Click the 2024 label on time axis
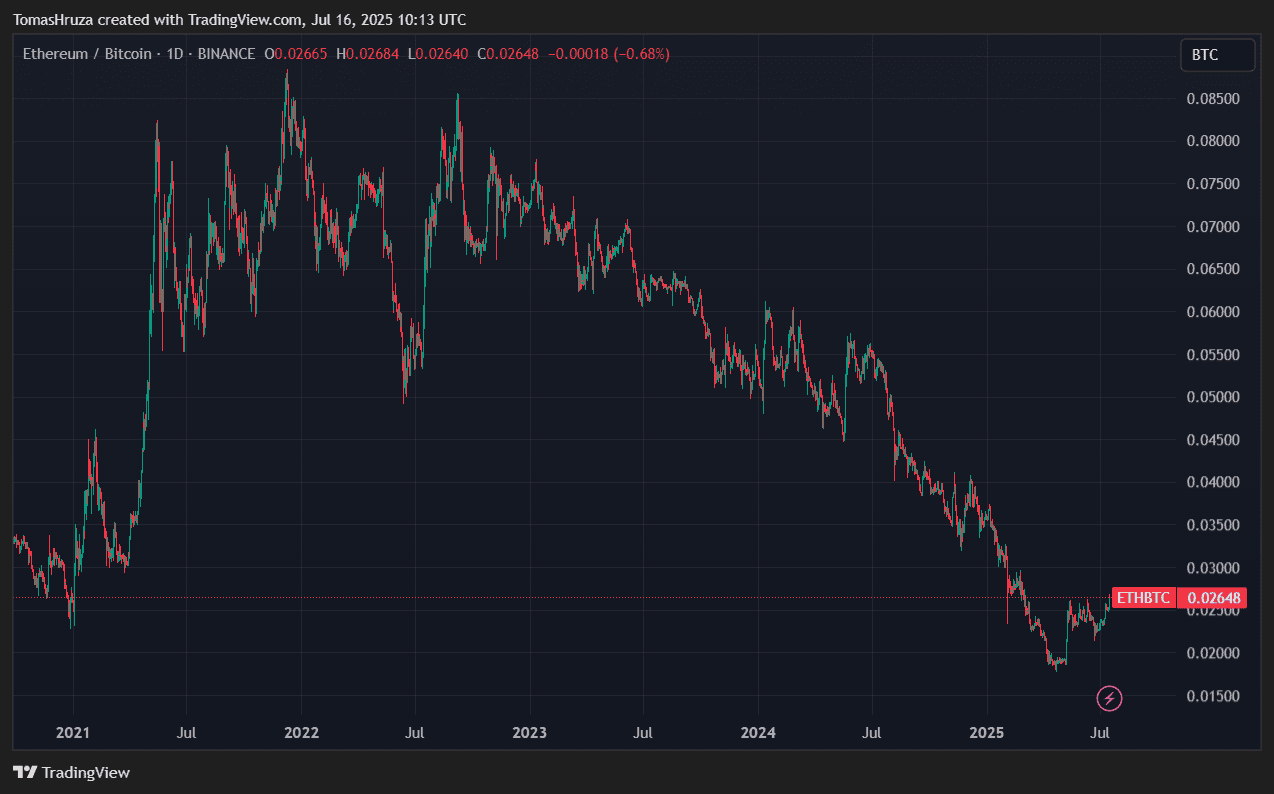Screen dimensions: 1274x794 (x=758, y=733)
